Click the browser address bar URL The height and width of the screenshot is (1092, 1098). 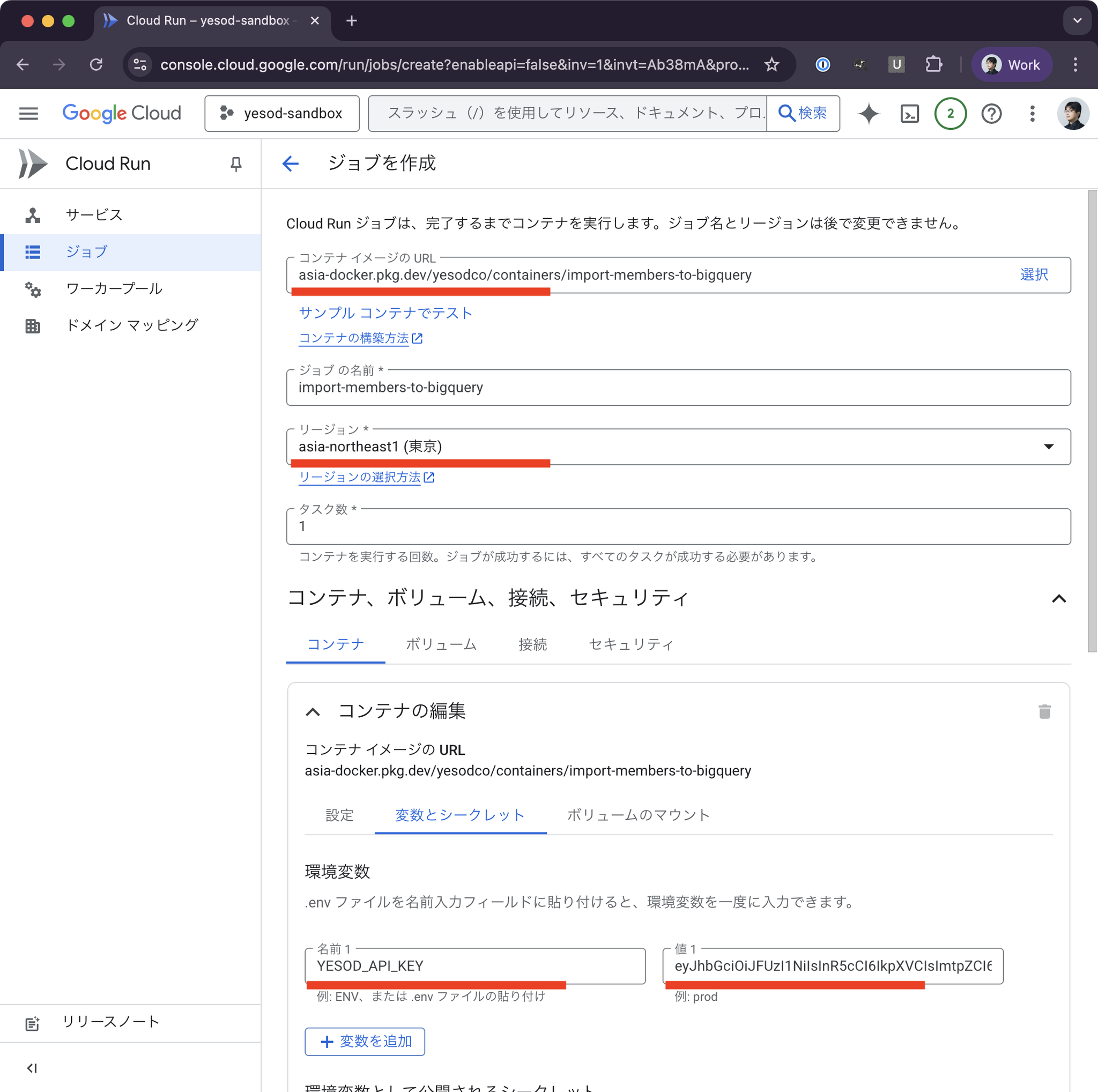(454, 65)
